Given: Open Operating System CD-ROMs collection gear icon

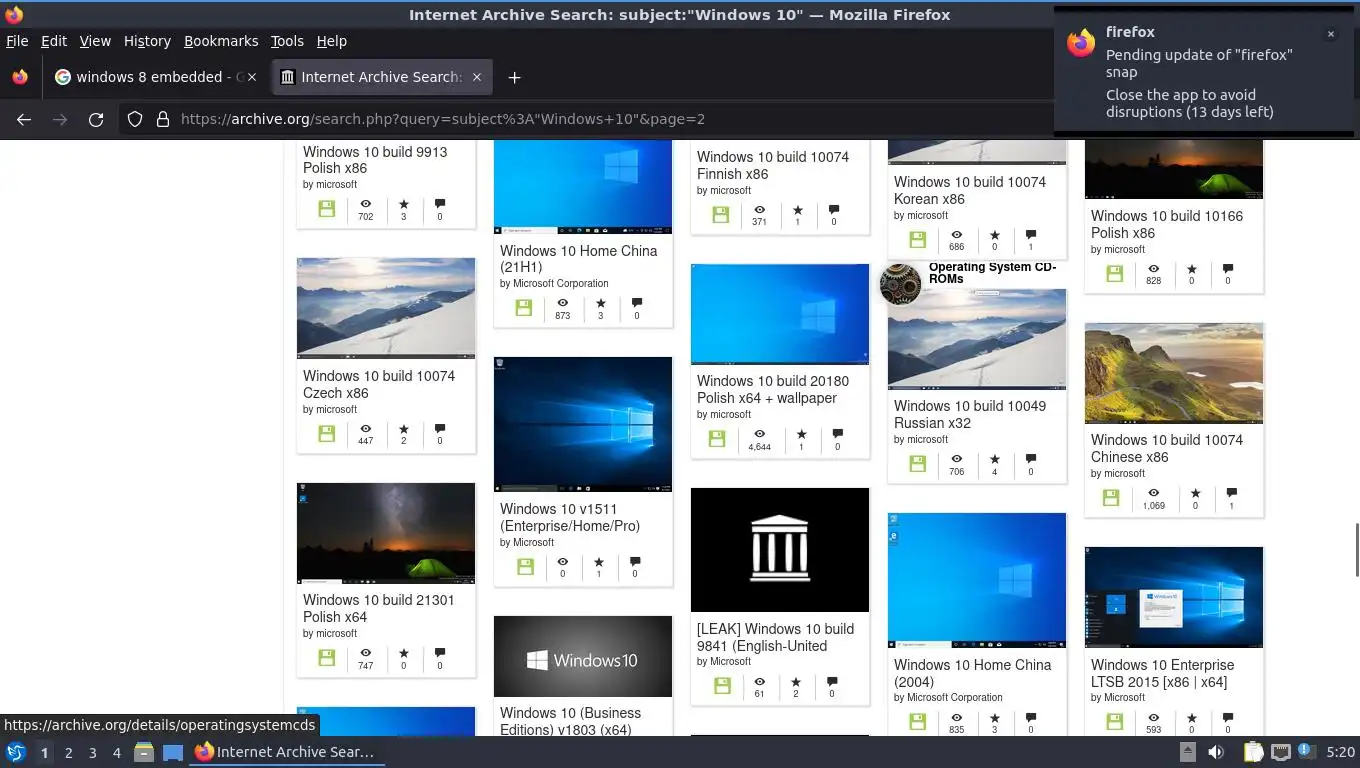Looking at the screenshot, I should (900, 284).
